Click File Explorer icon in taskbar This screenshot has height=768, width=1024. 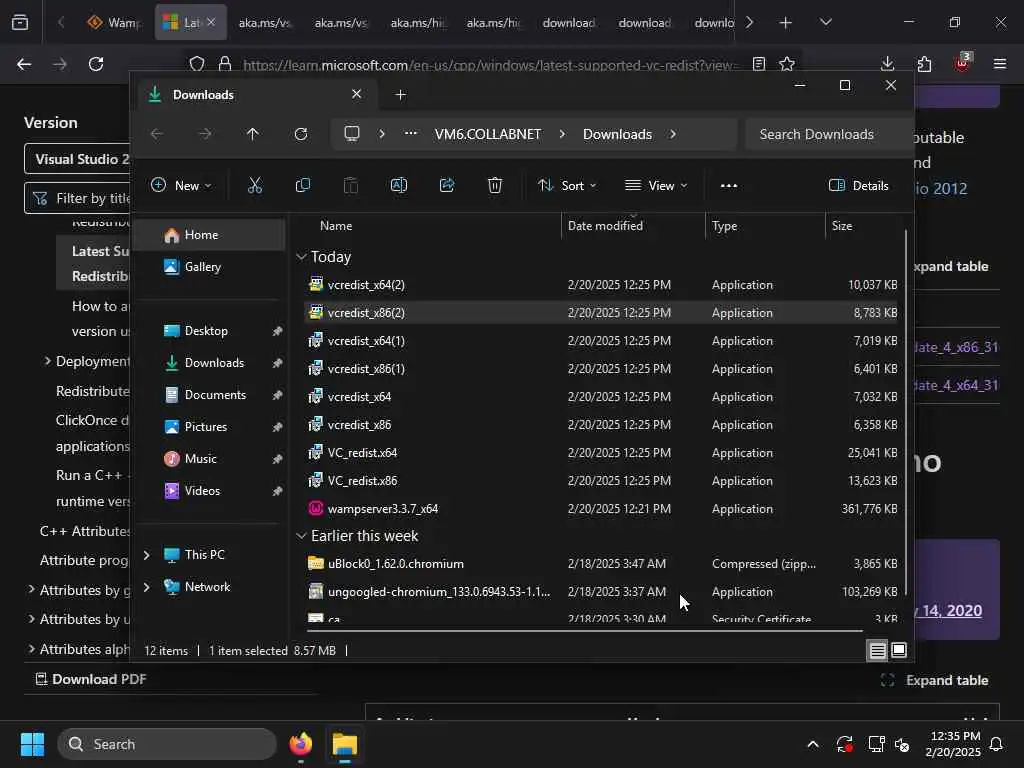pos(344,744)
